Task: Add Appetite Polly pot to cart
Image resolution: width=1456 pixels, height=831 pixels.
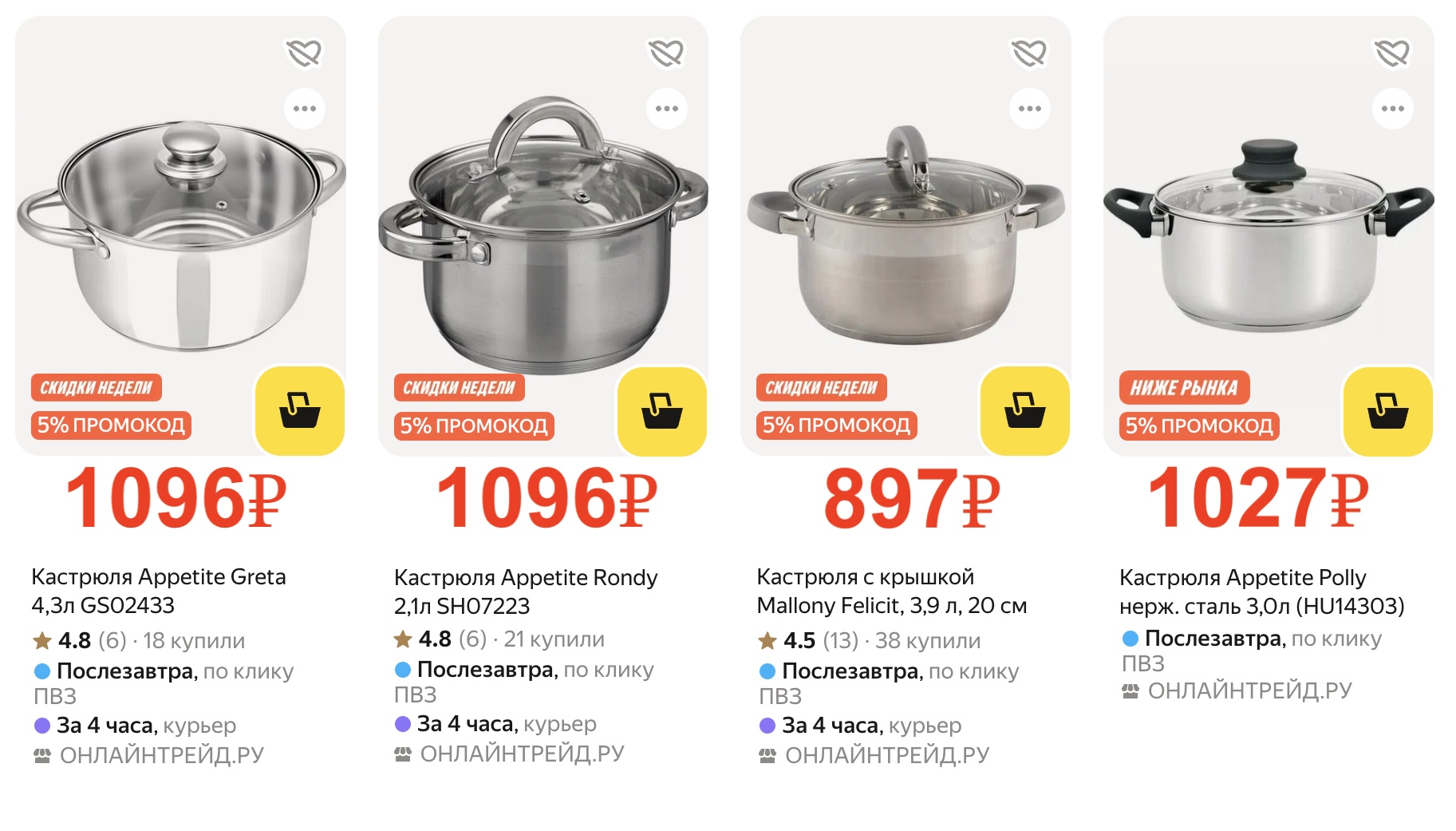Action: tap(1387, 411)
